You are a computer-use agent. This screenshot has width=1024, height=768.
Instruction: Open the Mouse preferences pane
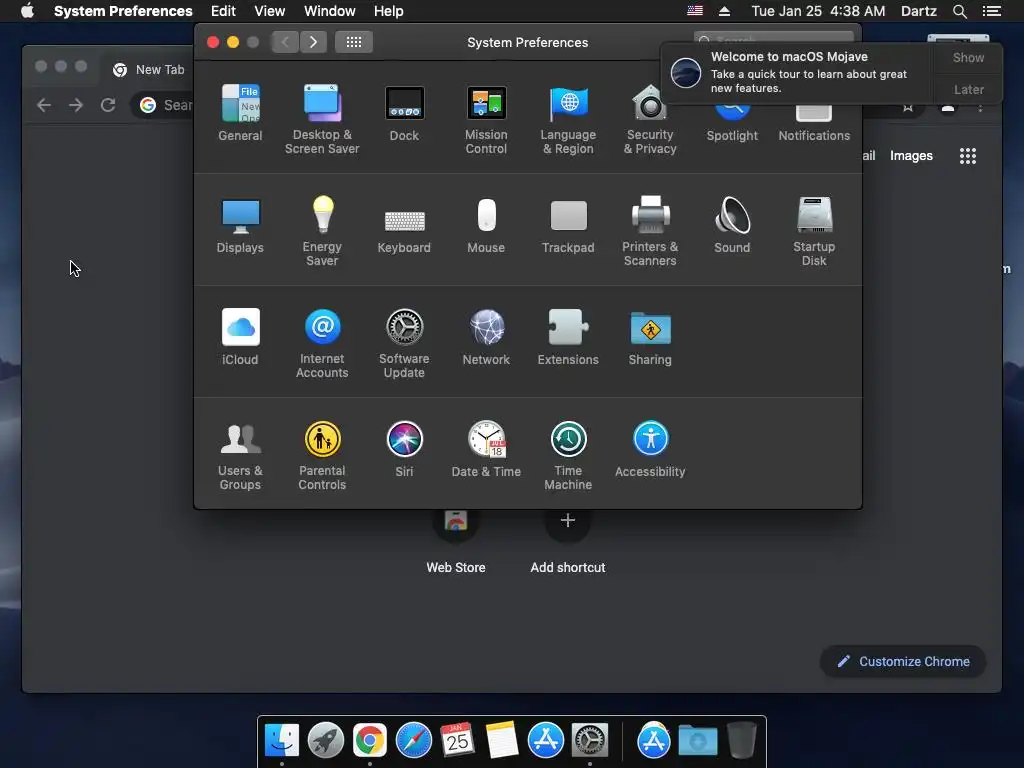pos(486,225)
